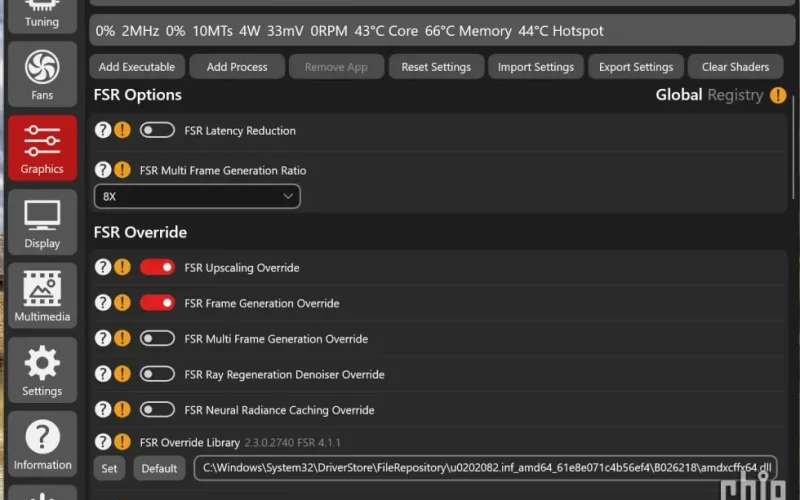This screenshot has height=500, width=800.
Task: Open the Settings gear section
Action: (42, 370)
